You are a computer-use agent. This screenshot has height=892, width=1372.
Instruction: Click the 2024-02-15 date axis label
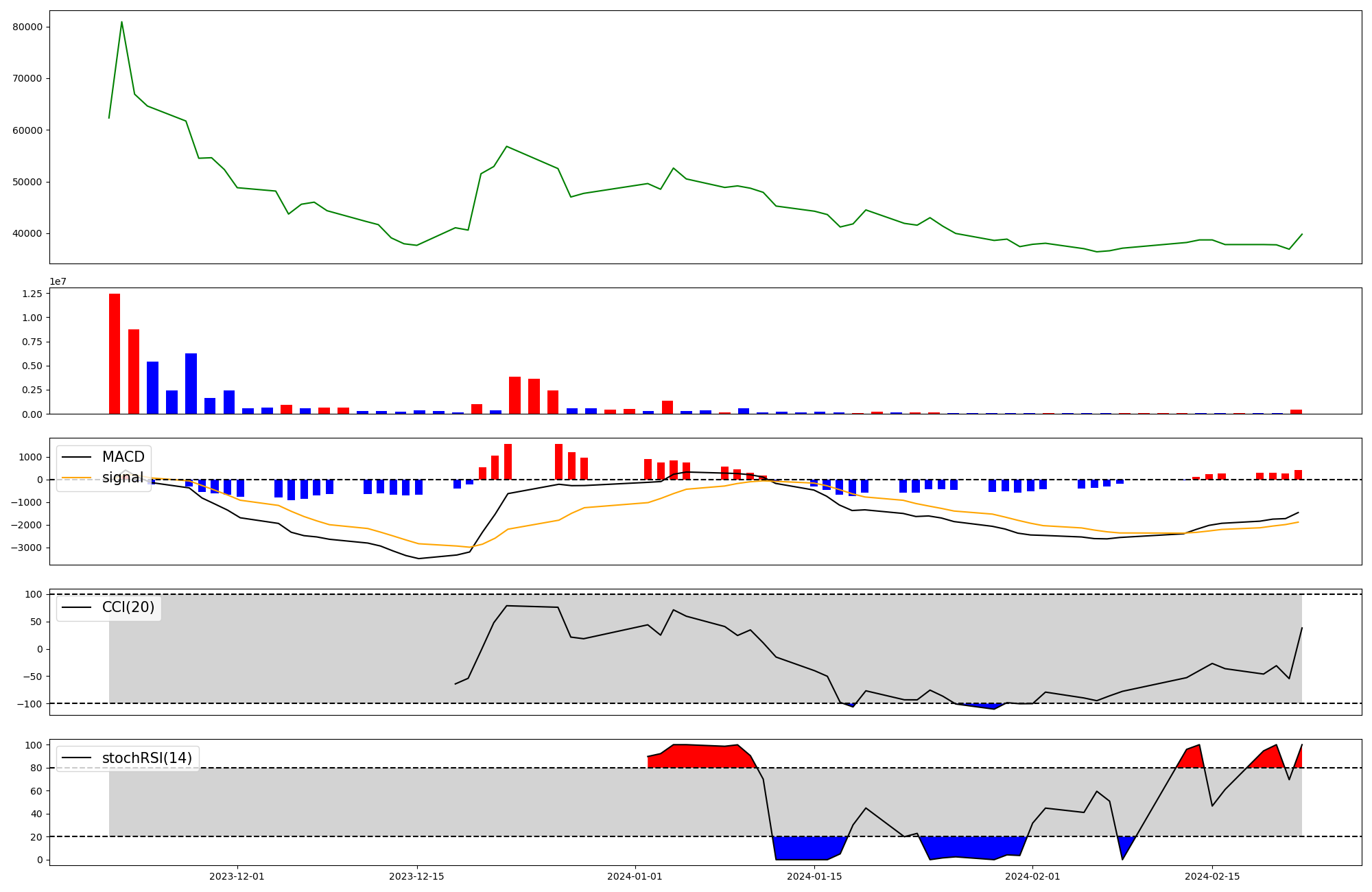click(1212, 876)
